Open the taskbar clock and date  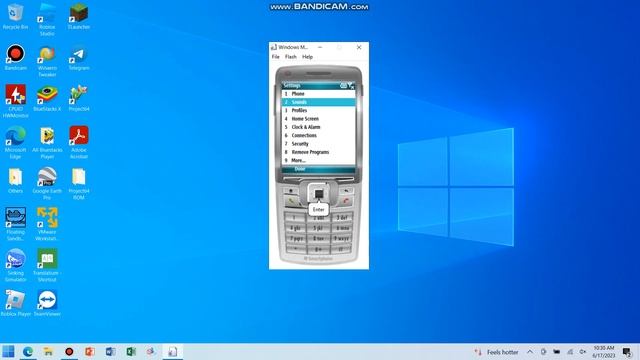pos(604,352)
